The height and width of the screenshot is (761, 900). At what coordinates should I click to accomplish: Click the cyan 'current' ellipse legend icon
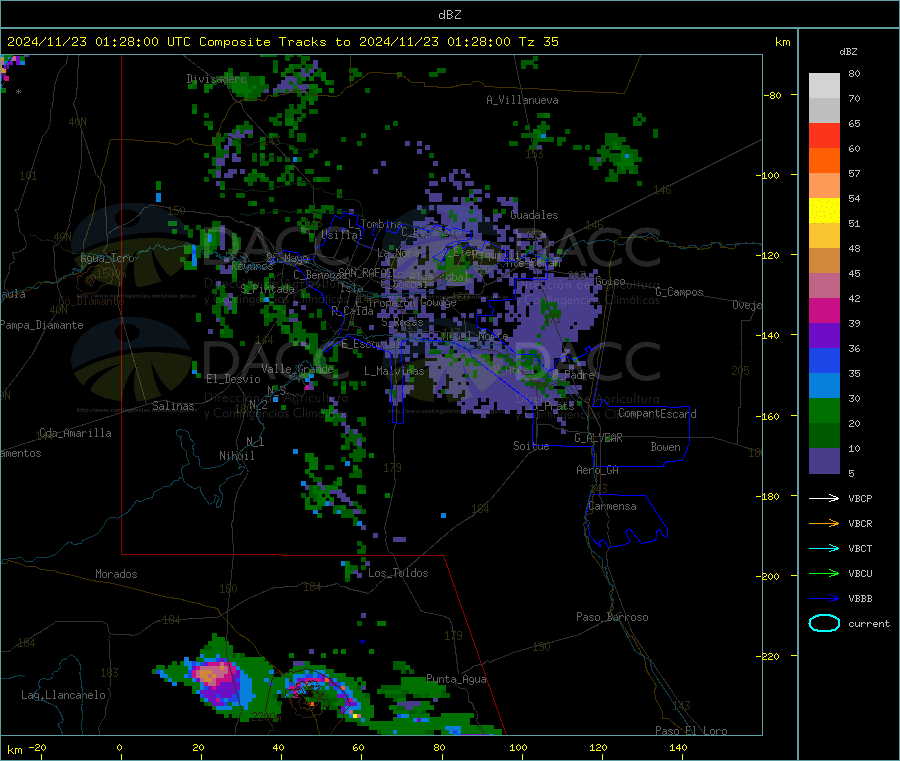click(824, 623)
